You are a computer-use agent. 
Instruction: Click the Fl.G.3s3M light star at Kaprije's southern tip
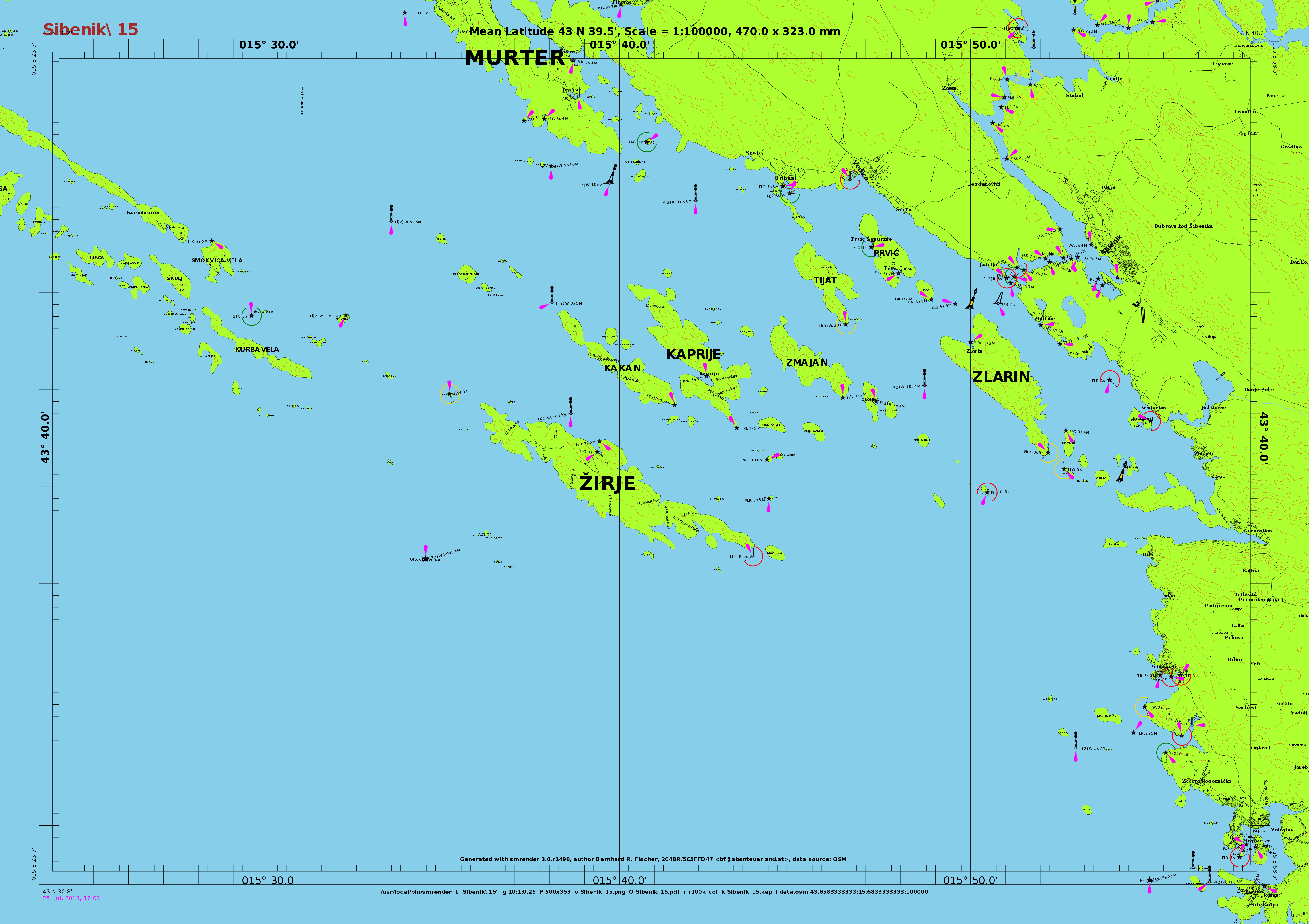click(737, 428)
